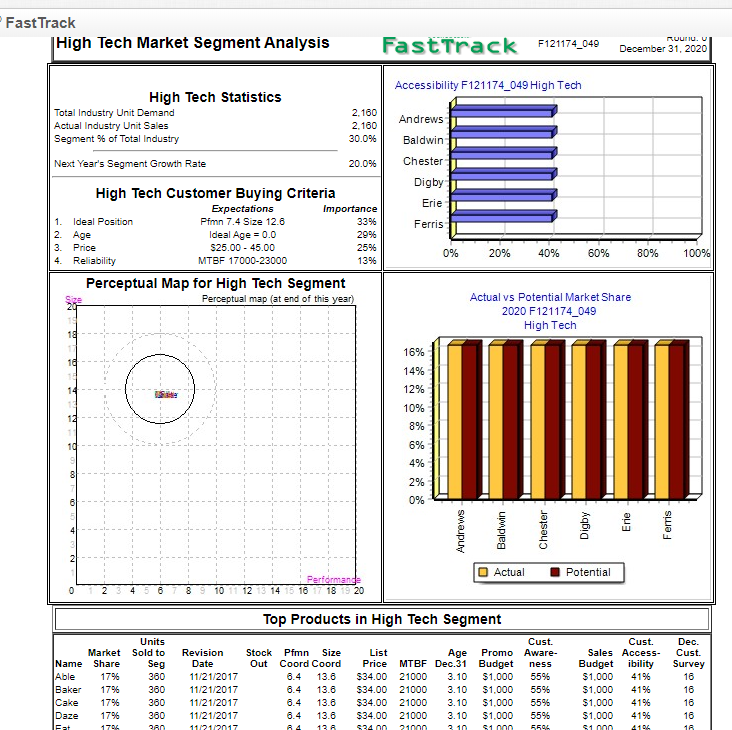Click the Digby accessibility bar
This screenshot has height=730, width=732.
click(x=504, y=174)
